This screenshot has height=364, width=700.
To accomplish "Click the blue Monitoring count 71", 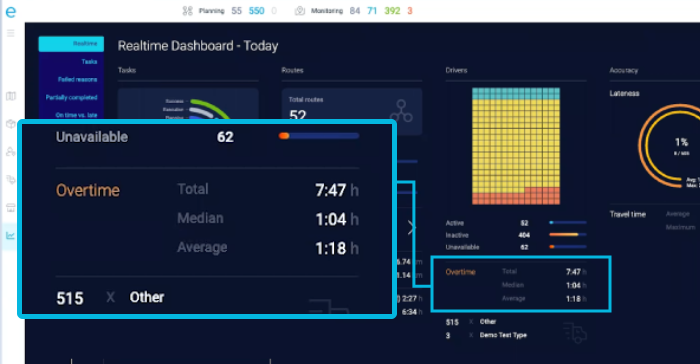I will tap(372, 11).
